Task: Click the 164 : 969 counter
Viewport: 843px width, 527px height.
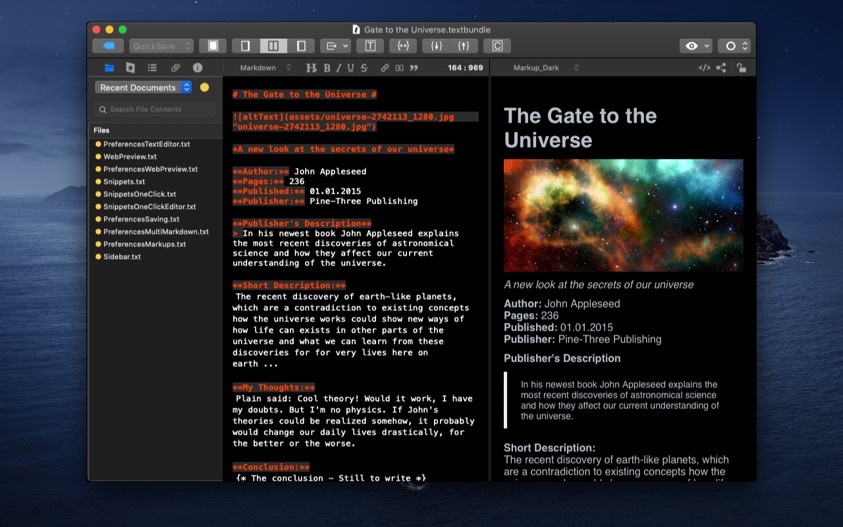Action: click(x=465, y=68)
